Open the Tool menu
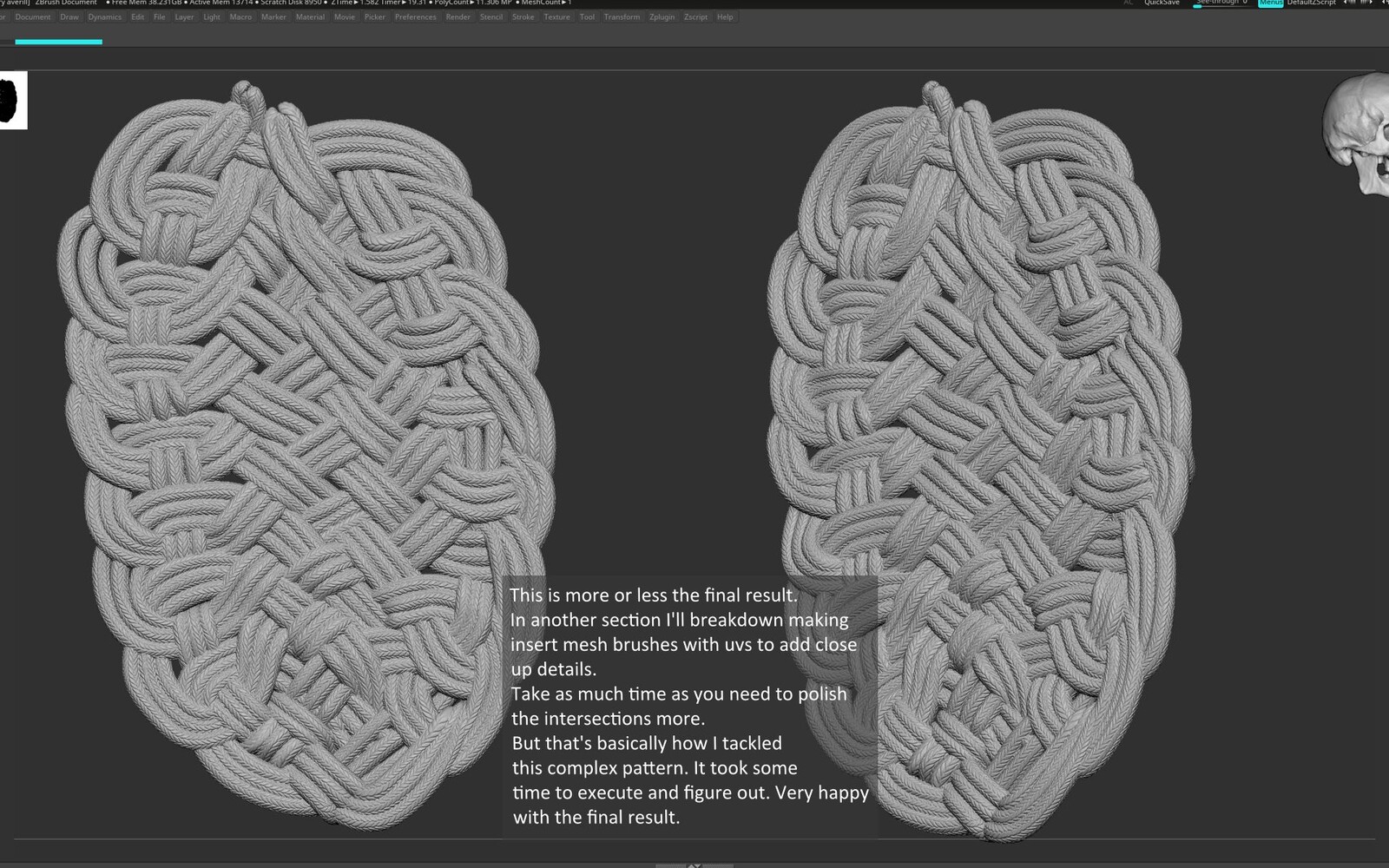This screenshot has height=868, width=1389. (x=588, y=17)
